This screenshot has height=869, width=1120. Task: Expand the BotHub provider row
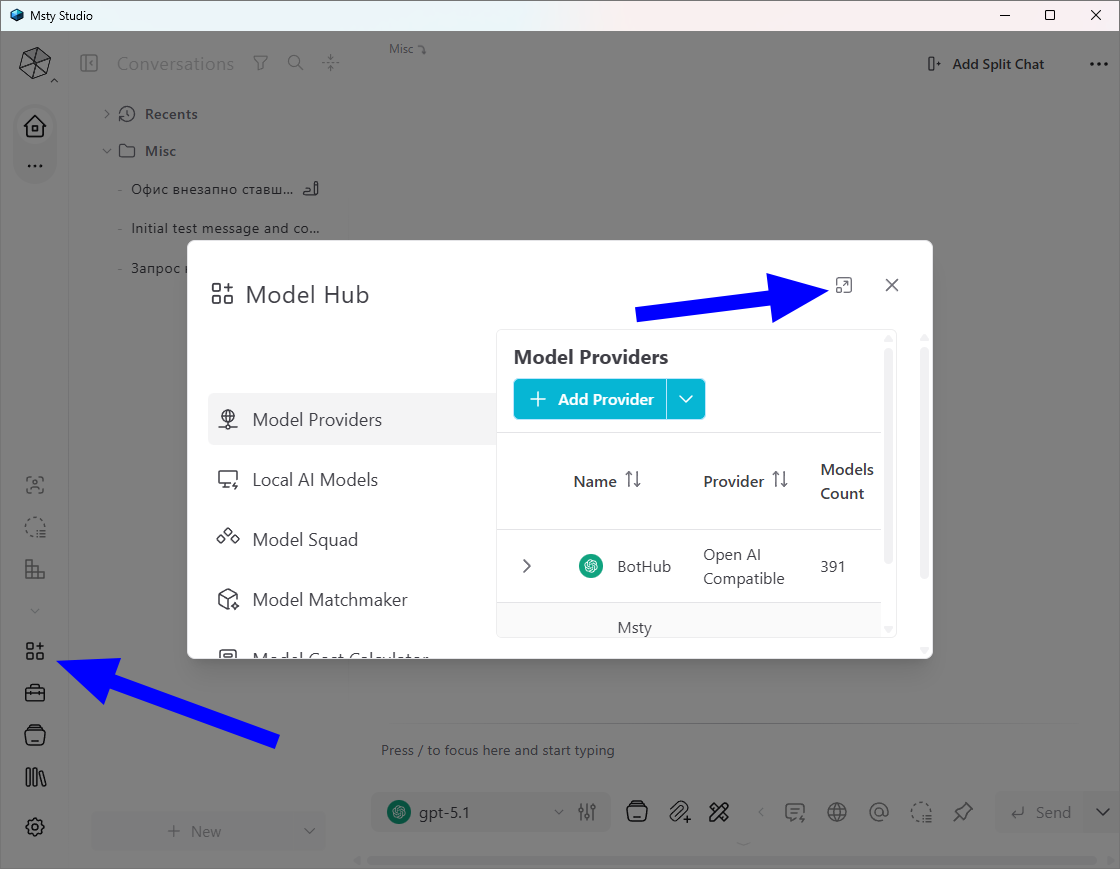(x=526, y=566)
